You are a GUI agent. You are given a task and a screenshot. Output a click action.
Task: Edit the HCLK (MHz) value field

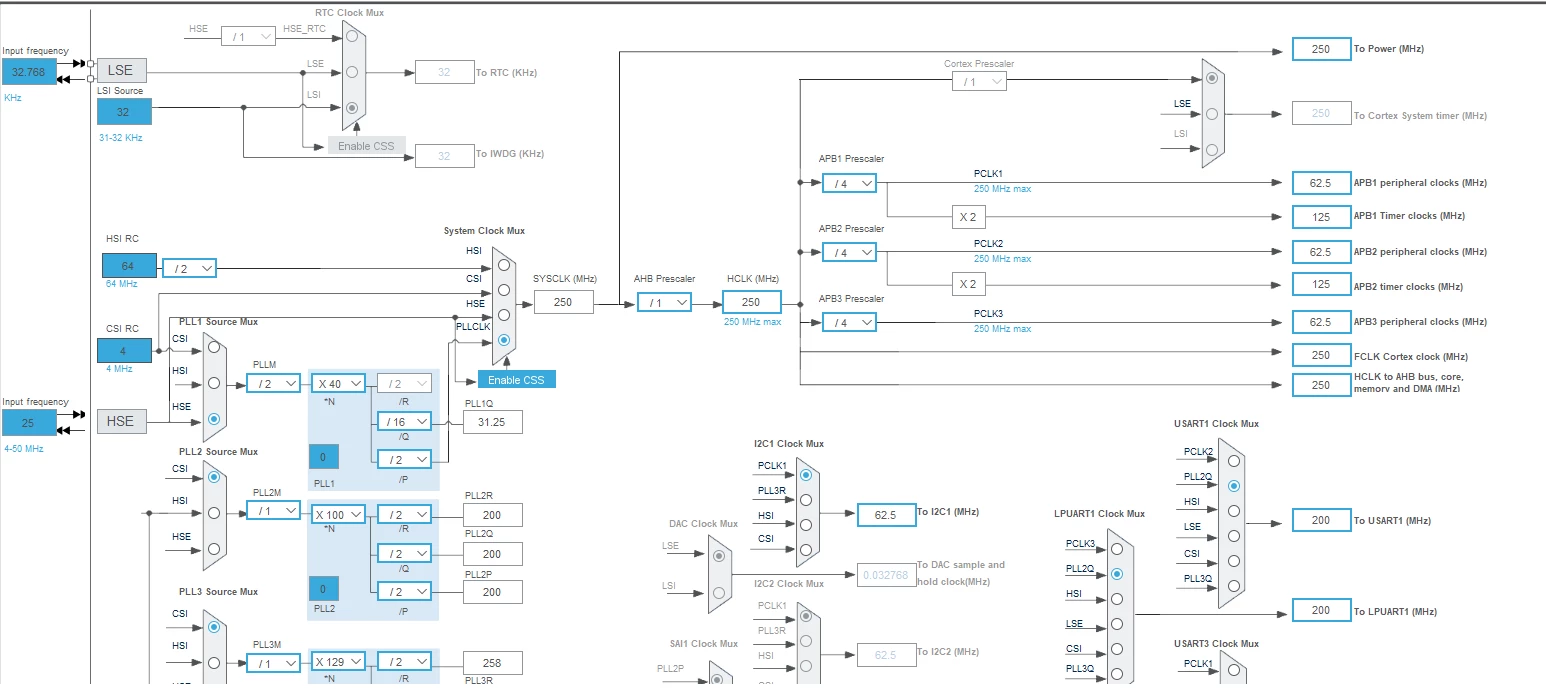coord(751,302)
